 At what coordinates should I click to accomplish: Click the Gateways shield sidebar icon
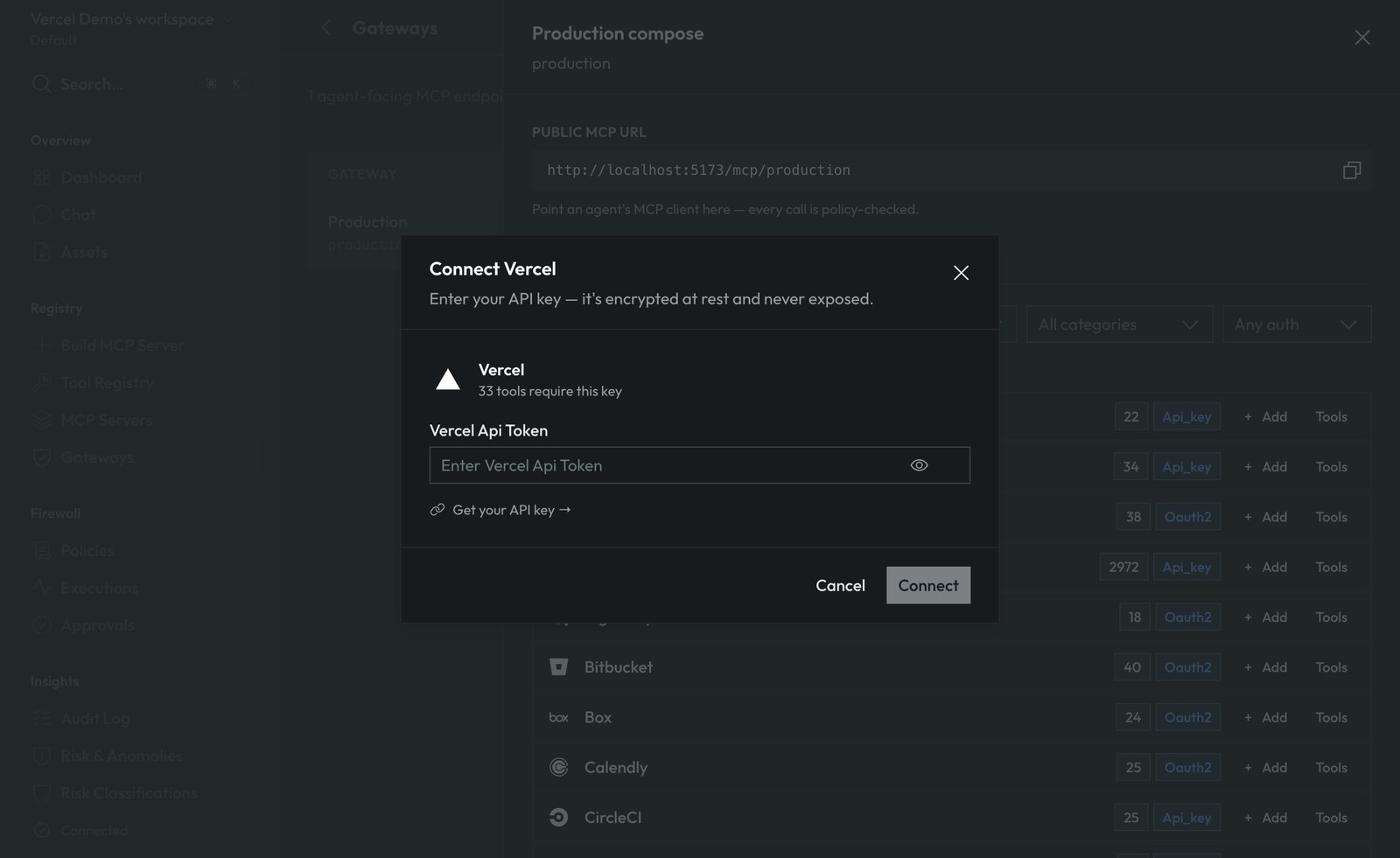coord(41,457)
